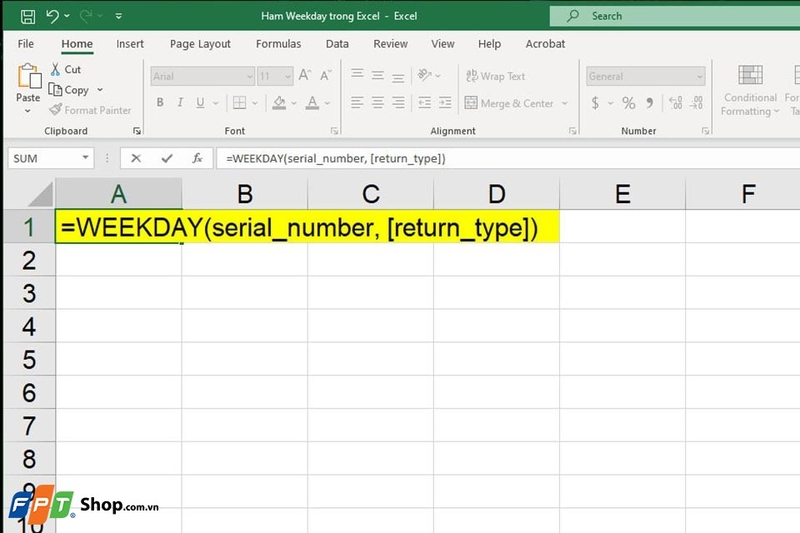800x533 pixels.
Task: Expand the Underline style arrow
Action: (216, 103)
